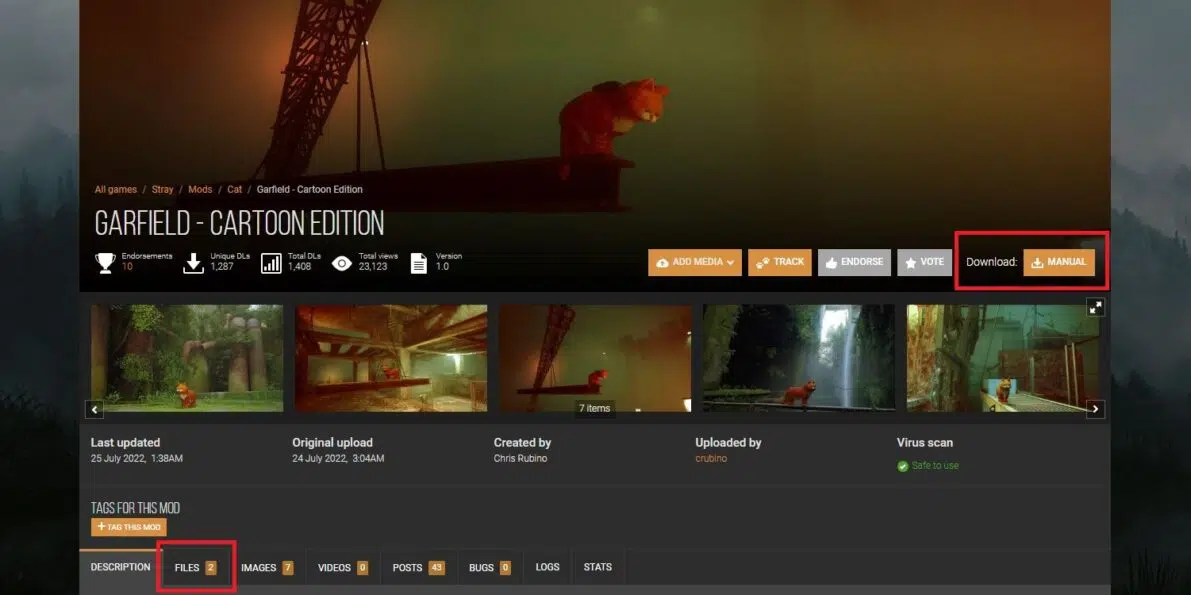Viewport: 1191px width, 595px height.
Task: Click the Endorsements trophy icon
Action: [x=106, y=263]
